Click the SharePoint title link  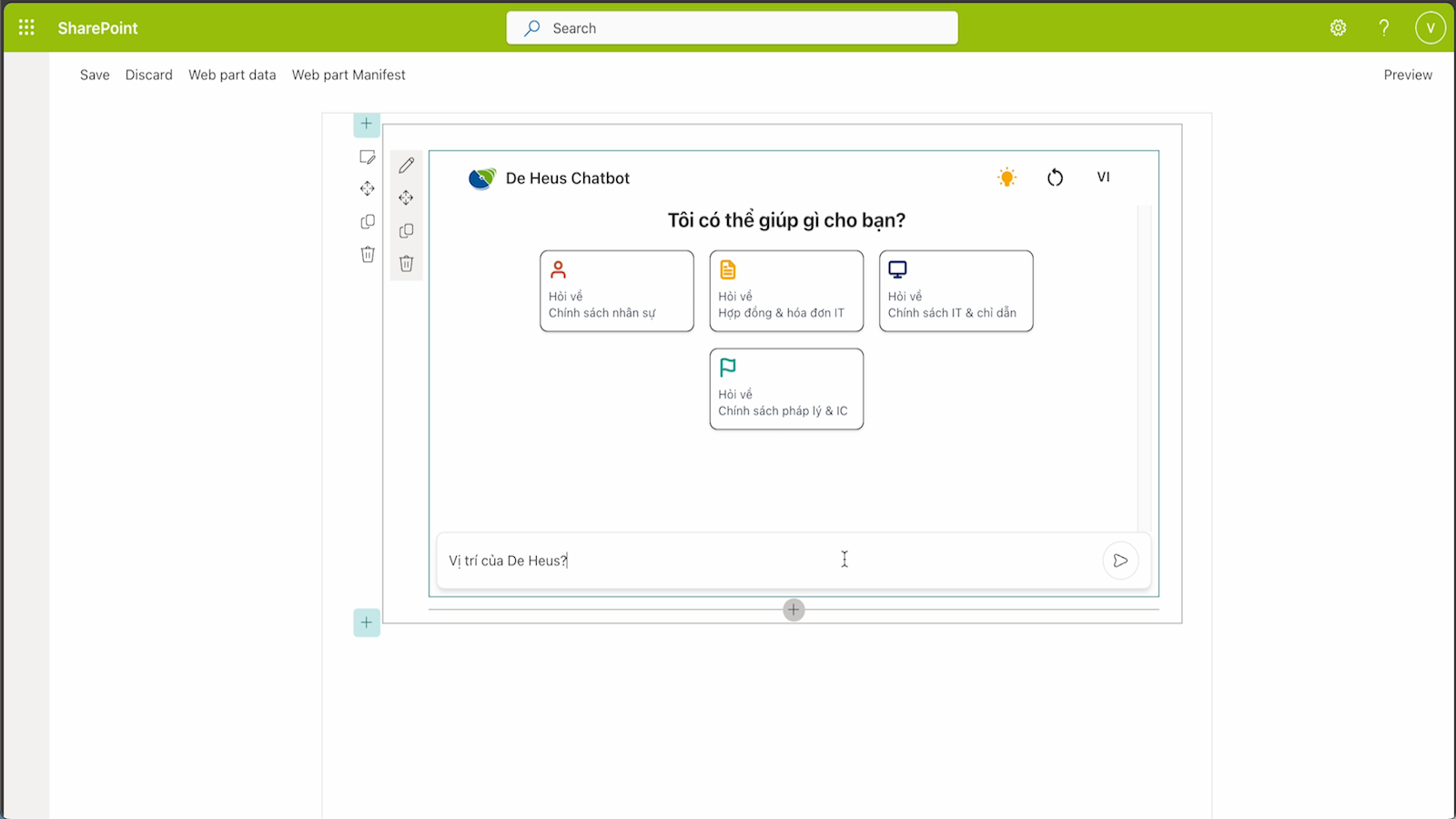98,28
